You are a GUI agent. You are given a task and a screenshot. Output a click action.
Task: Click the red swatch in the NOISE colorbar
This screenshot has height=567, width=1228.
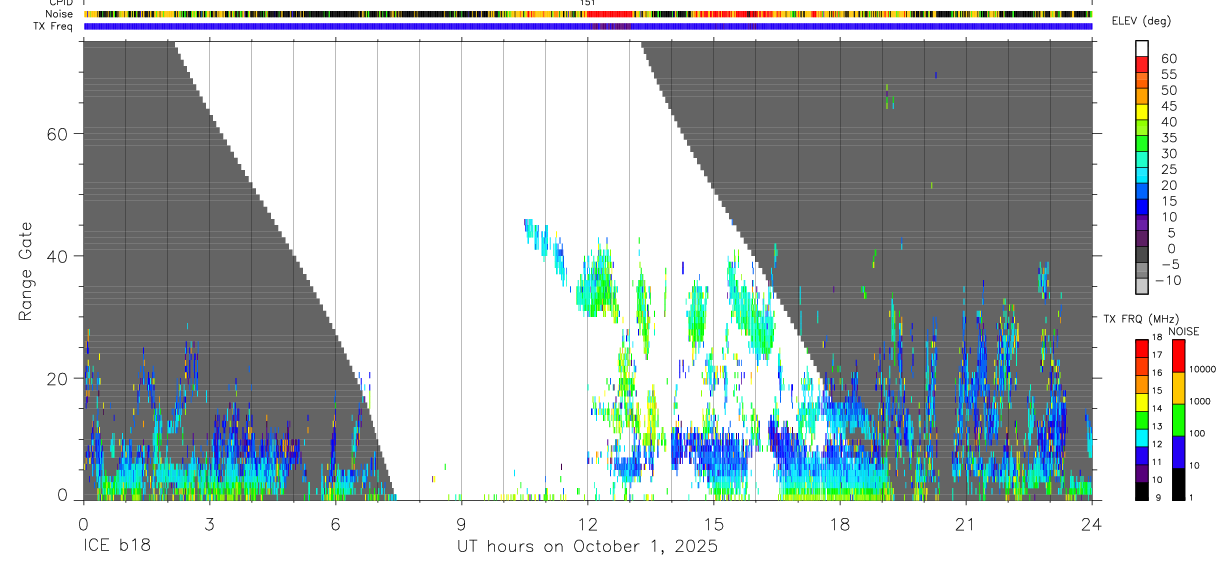pos(1179,354)
